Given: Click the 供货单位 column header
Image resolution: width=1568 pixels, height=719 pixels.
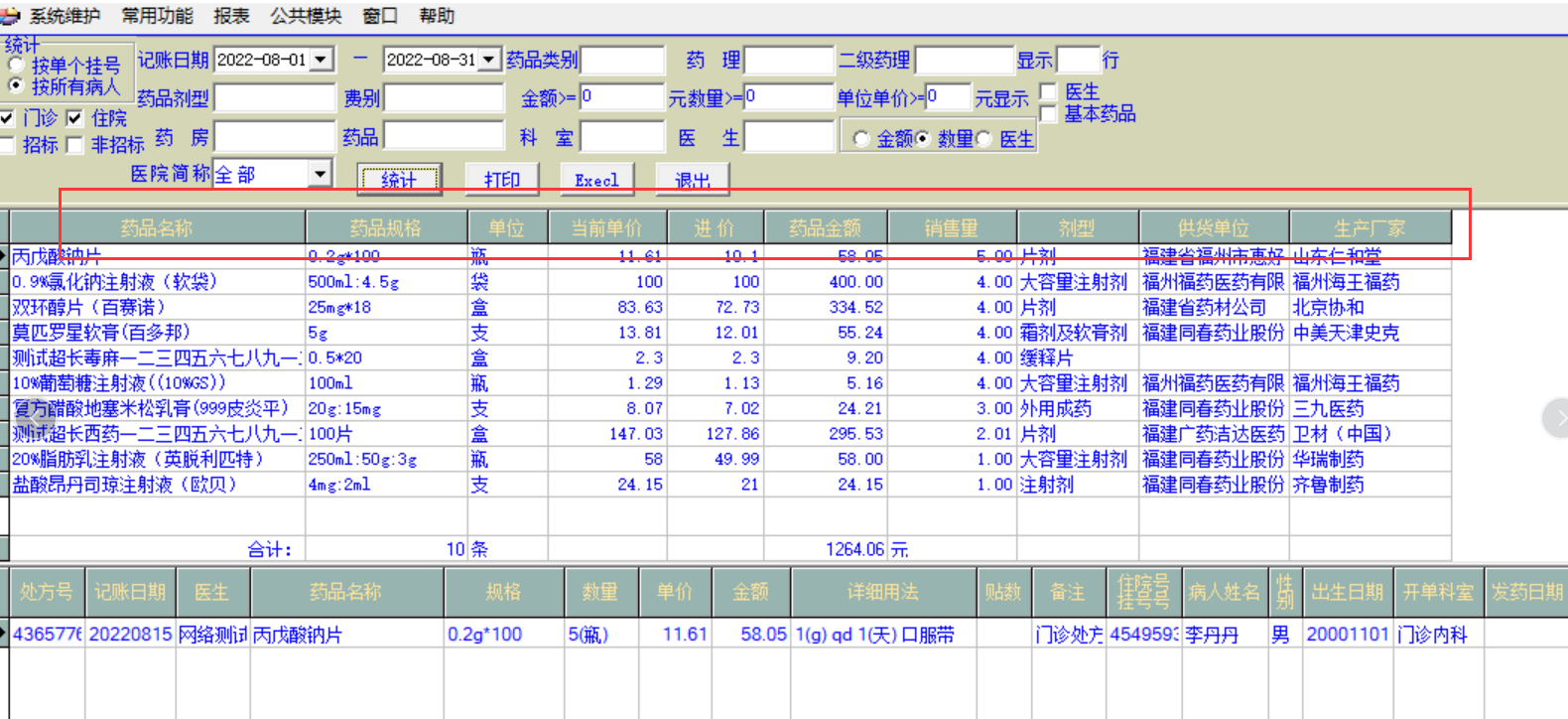Looking at the screenshot, I should click(x=1214, y=227).
